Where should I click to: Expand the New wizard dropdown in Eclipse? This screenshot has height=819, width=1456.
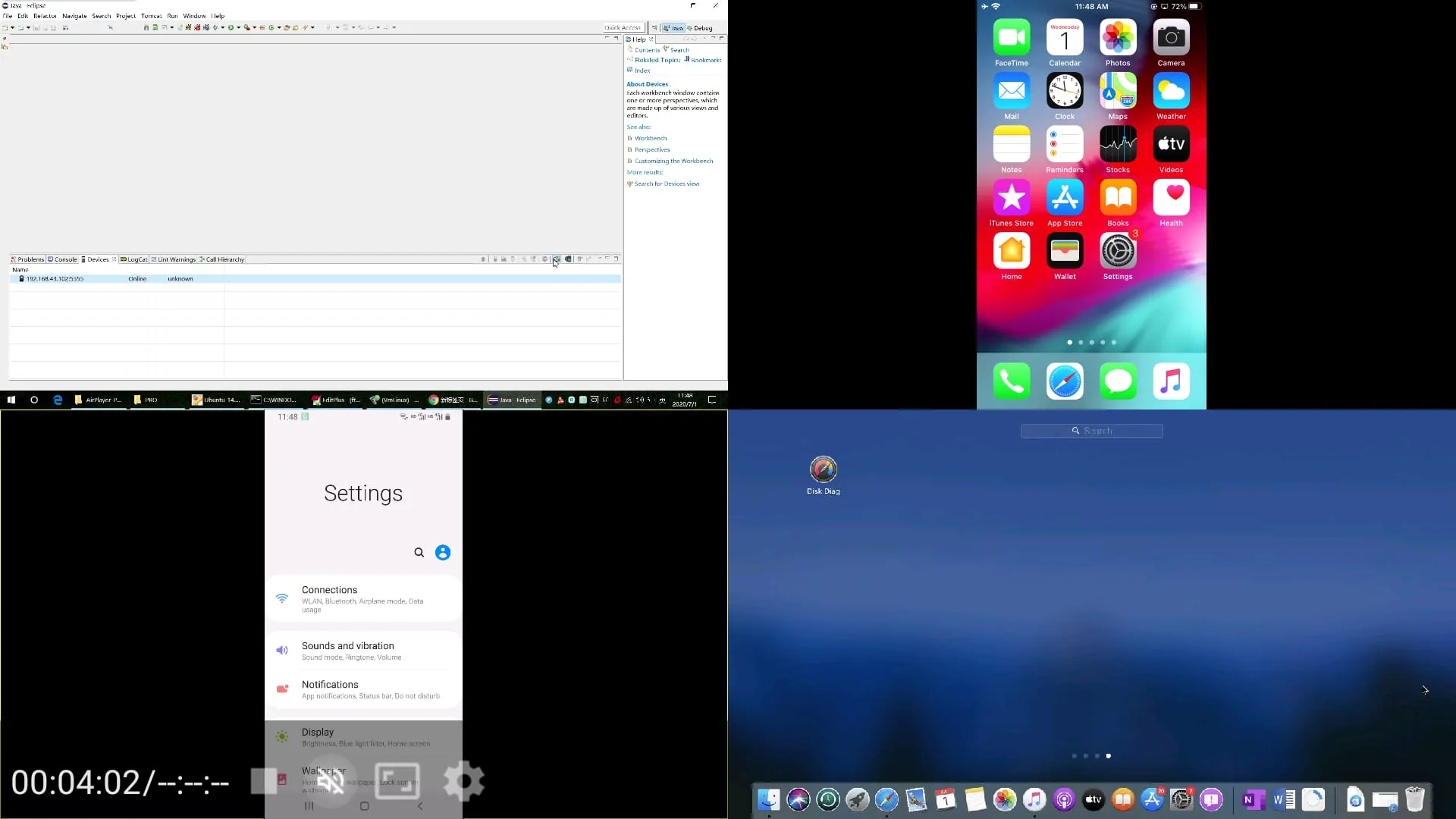click(x=11, y=27)
